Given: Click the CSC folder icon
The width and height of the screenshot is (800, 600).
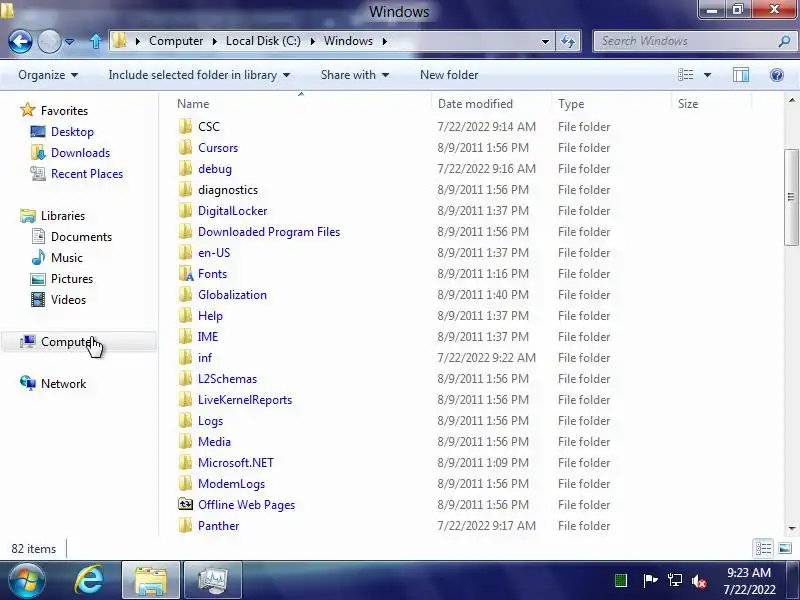Looking at the screenshot, I should click(x=186, y=126).
